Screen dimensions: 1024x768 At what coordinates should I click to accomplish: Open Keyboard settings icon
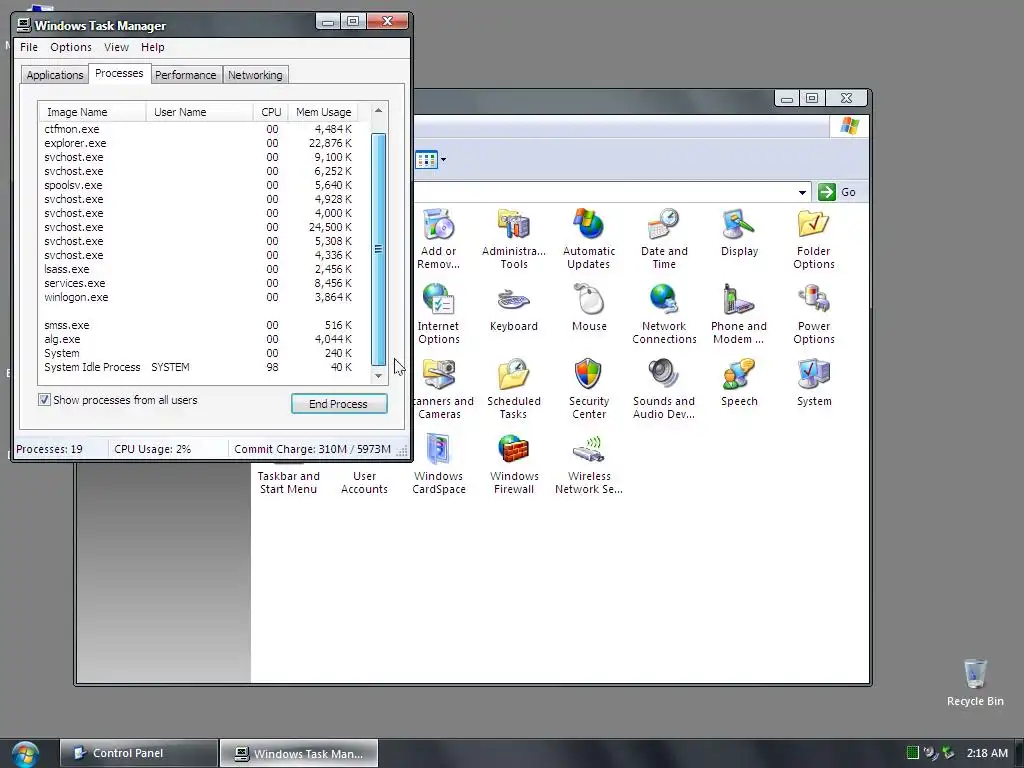tap(513, 307)
